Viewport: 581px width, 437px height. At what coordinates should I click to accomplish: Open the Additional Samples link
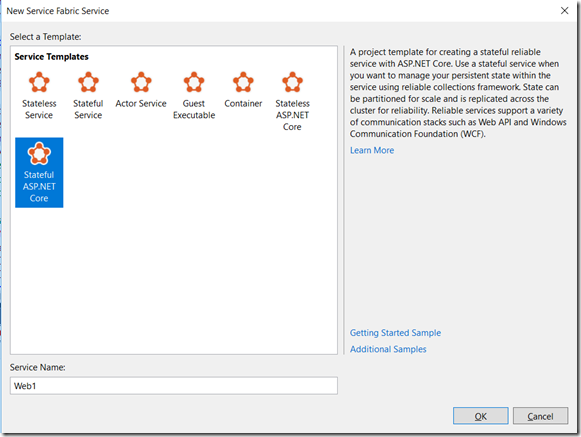[x=388, y=349]
